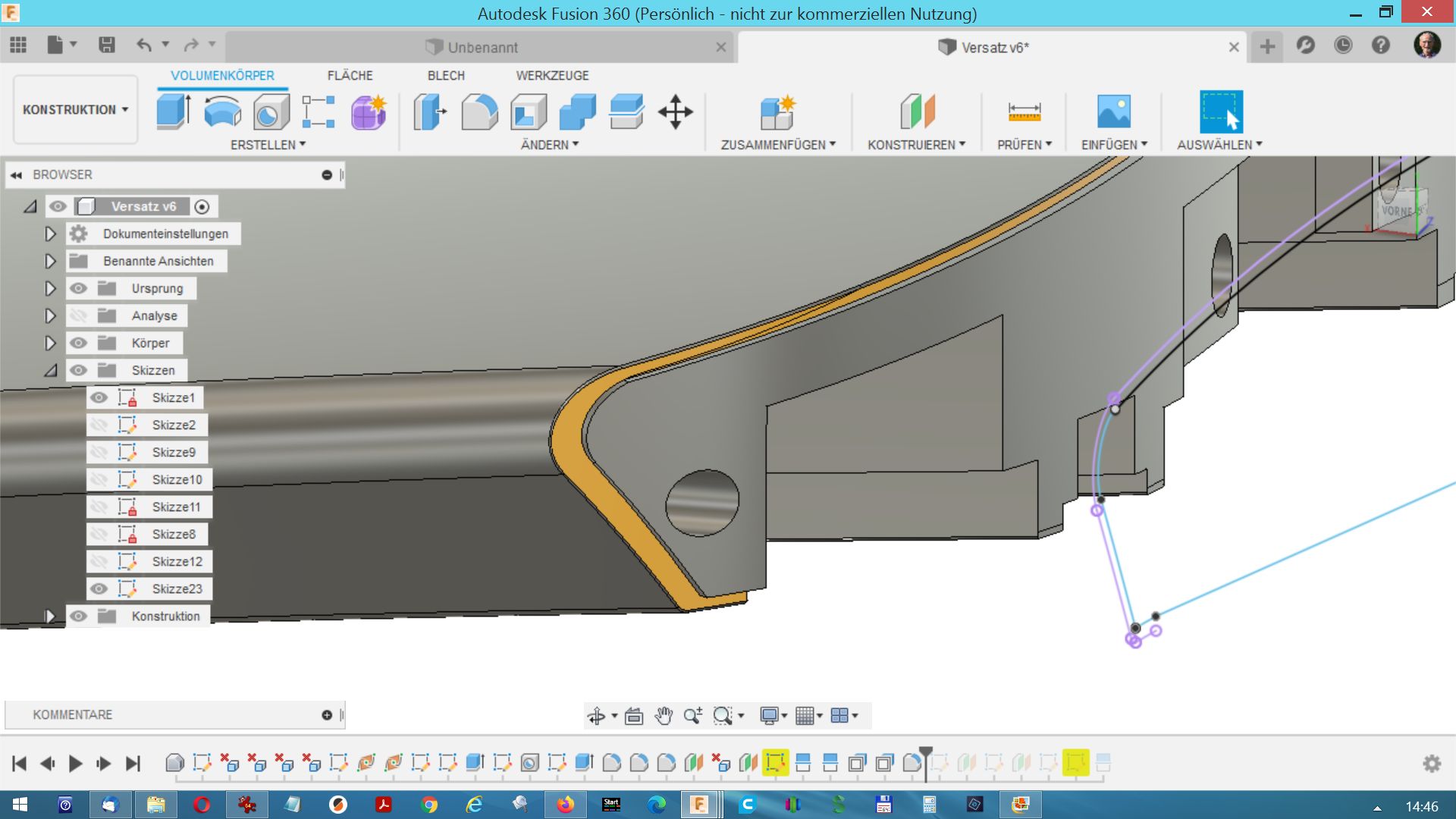Select the Combine tool icon
The width and height of the screenshot is (1456, 819).
pyautogui.click(x=577, y=111)
